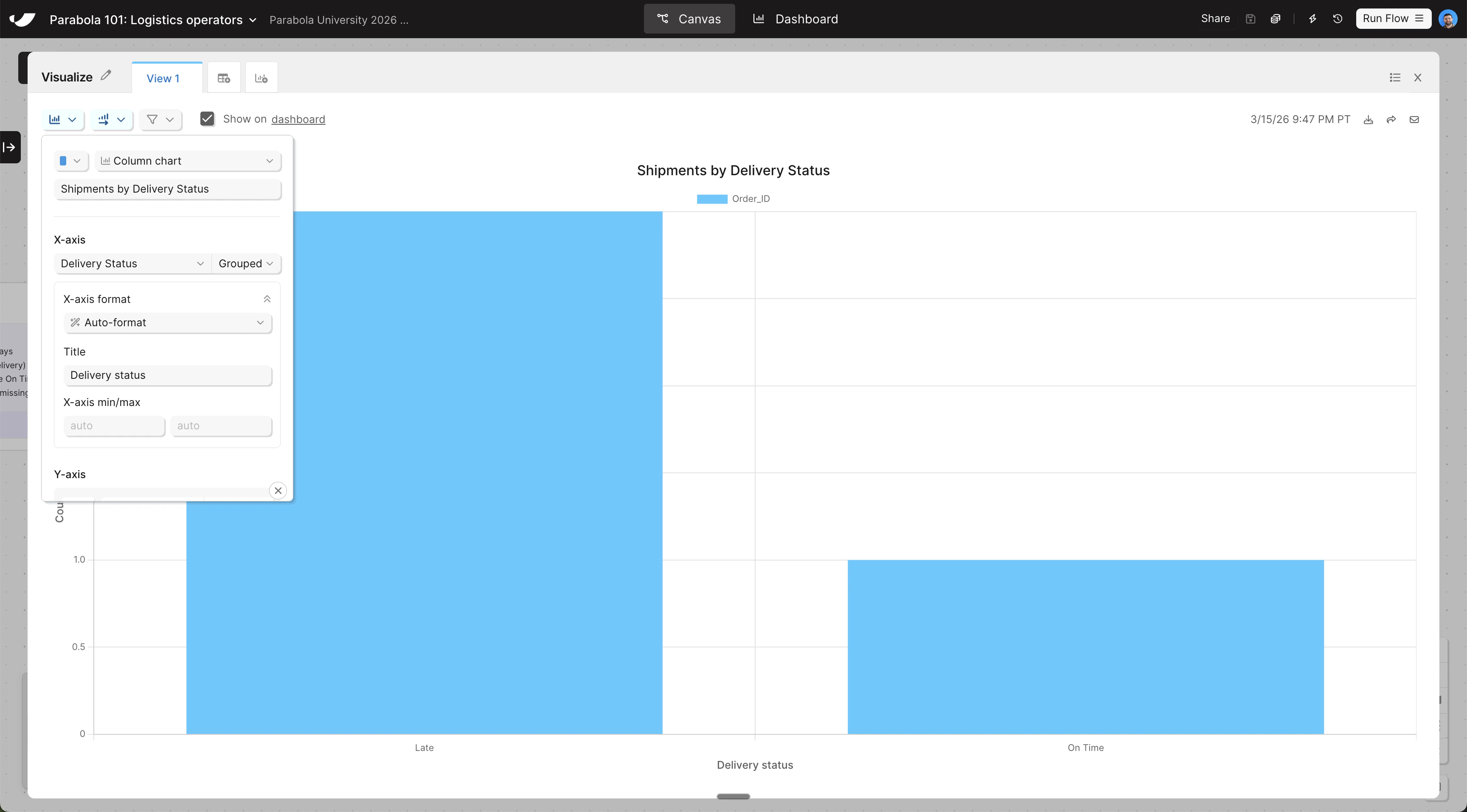The width and height of the screenshot is (1467, 812).
Task: Click the X-axis minimum auto field
Action: pos(115,426)
